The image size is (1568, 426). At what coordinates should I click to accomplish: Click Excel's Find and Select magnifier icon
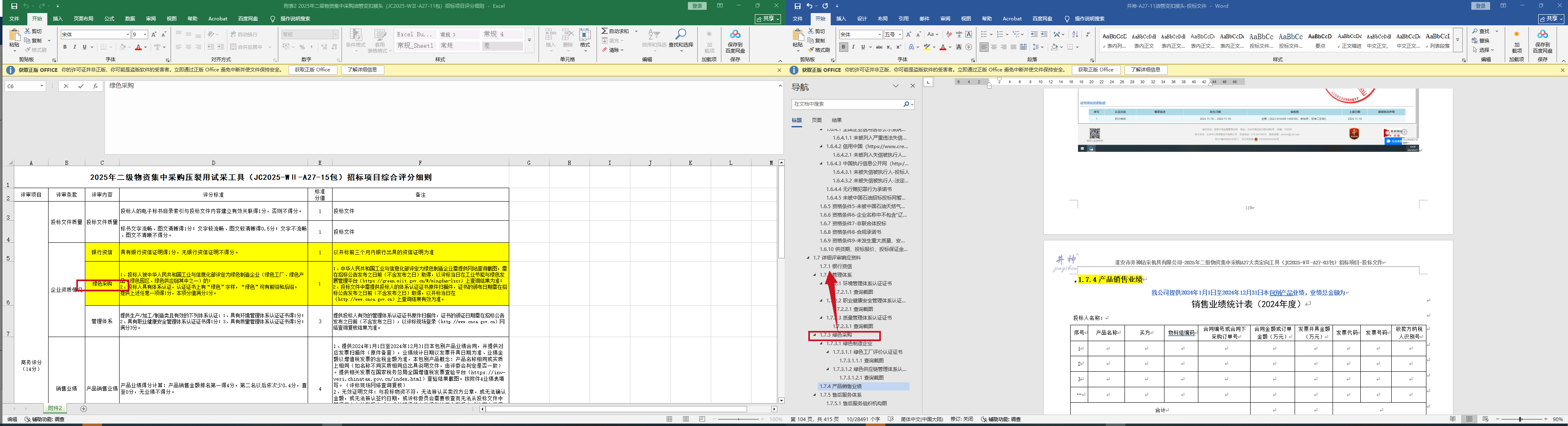[681, 34]
